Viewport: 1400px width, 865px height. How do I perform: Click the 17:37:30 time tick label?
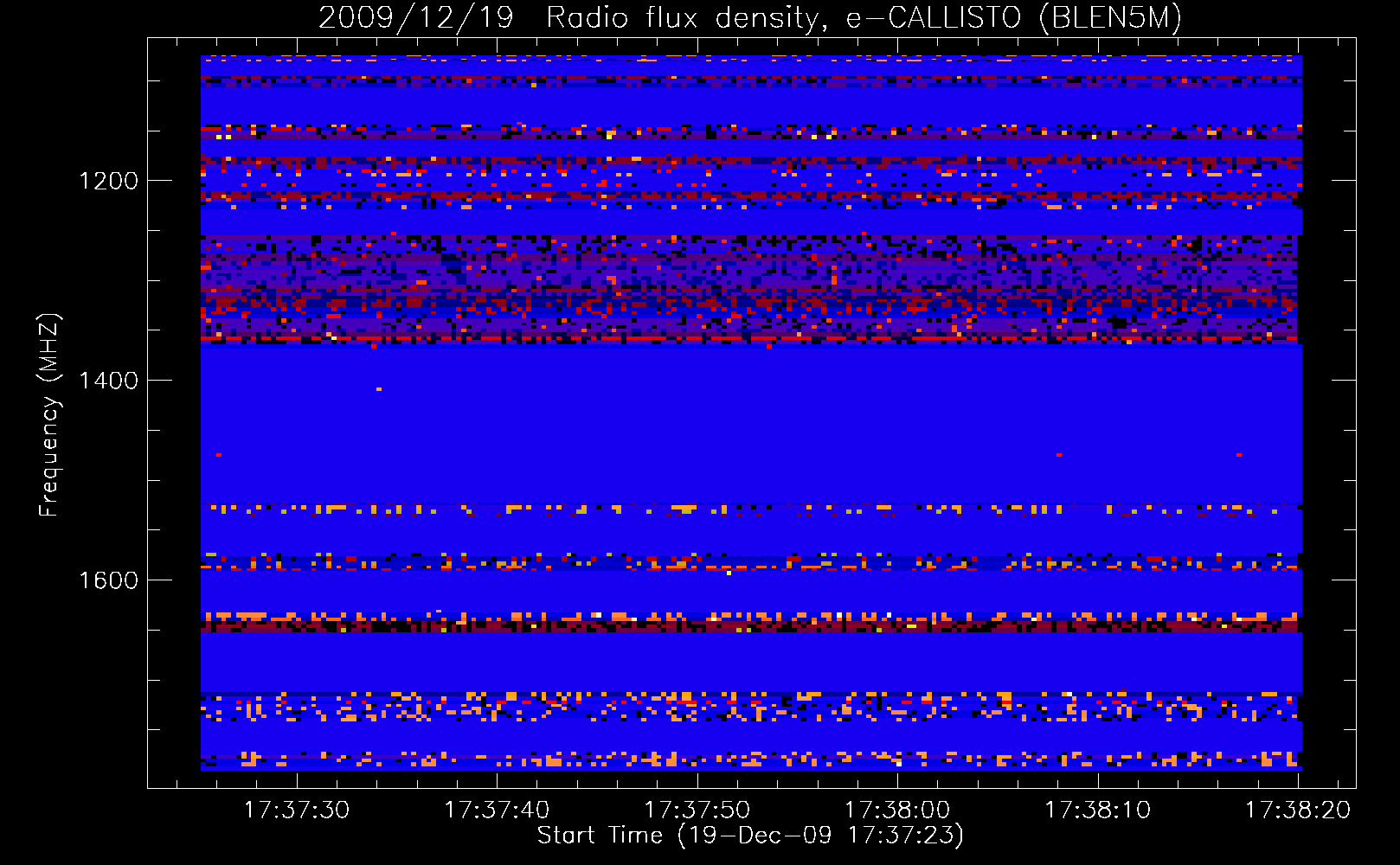point(297,810)
